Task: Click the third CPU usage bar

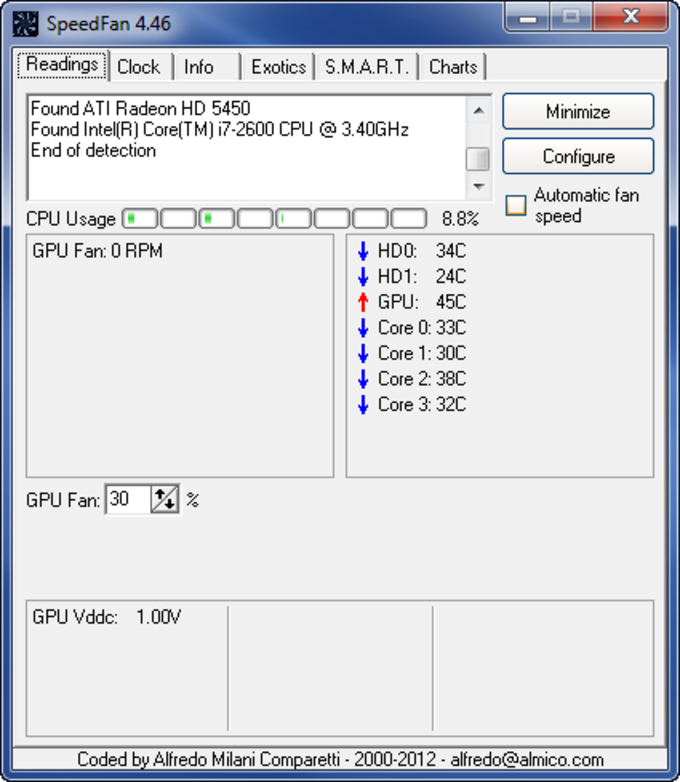Action: [x=217, y=218]
